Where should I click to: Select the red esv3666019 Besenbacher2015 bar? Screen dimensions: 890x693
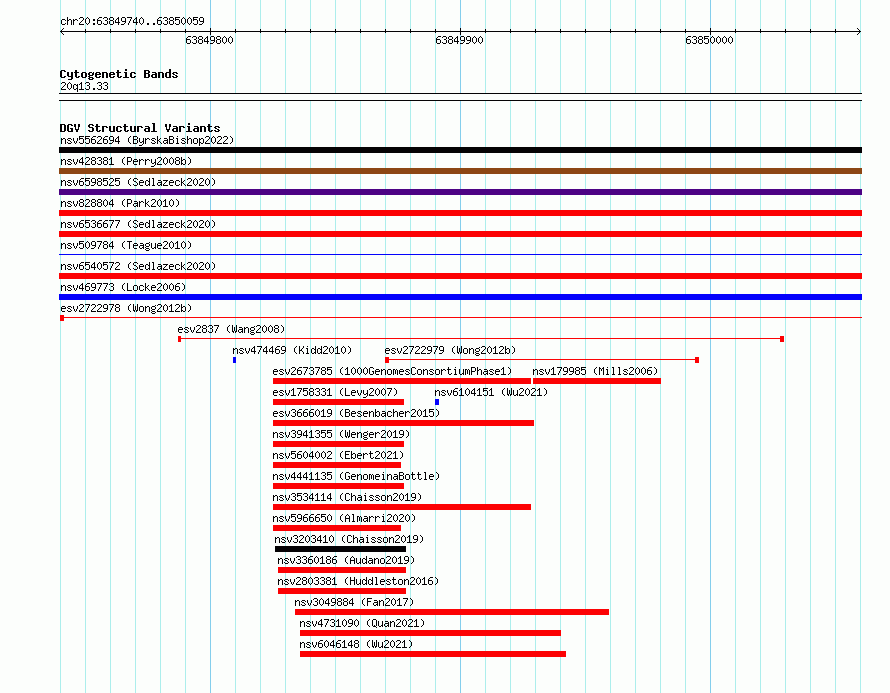click(x=403, y=423)
